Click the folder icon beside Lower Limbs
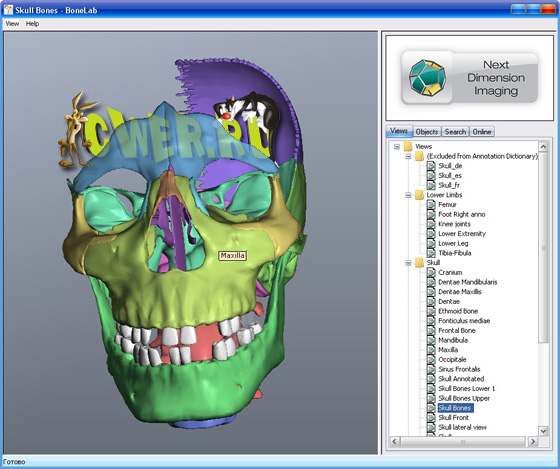The height and width of the screenshot is (469, 560). (419, 195)
